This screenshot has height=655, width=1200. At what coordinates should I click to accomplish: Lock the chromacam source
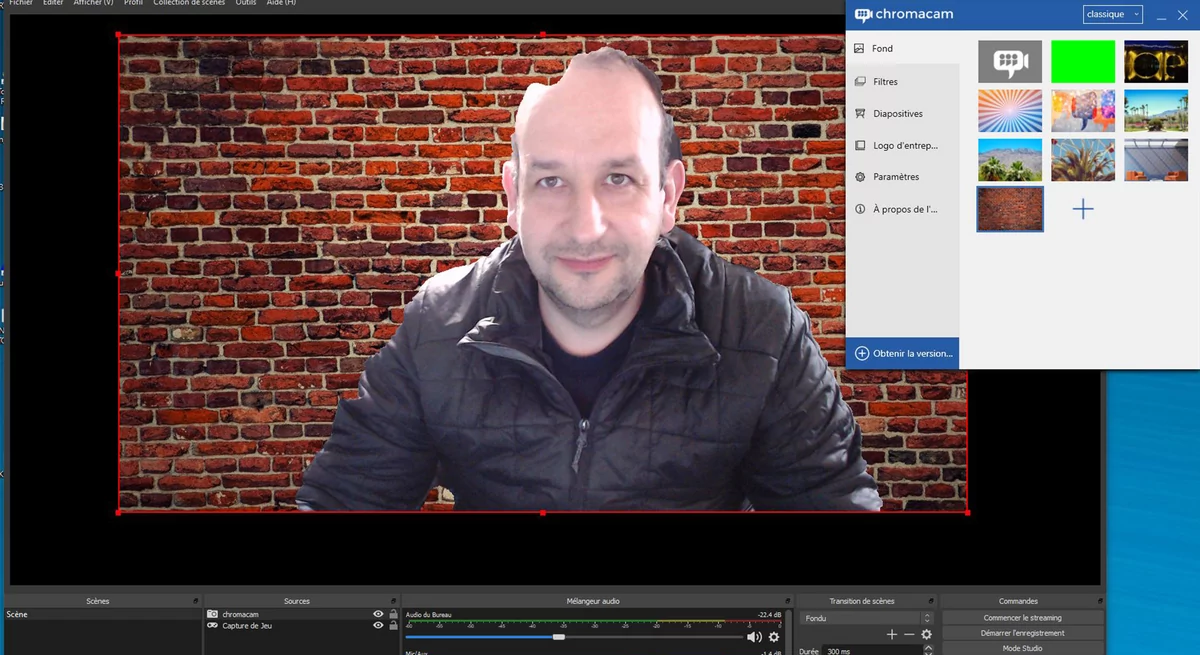pyautogui.click(x=393, y=614)
